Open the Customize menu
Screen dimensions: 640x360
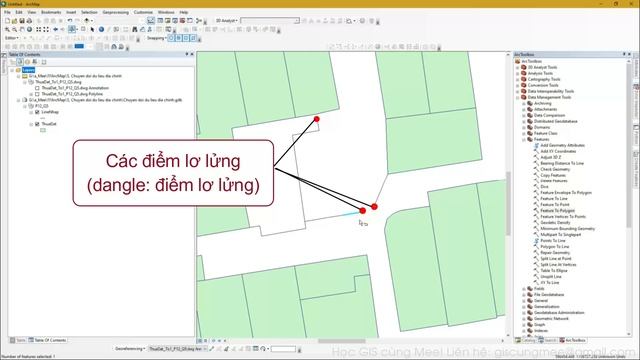[x=143, y=12]
